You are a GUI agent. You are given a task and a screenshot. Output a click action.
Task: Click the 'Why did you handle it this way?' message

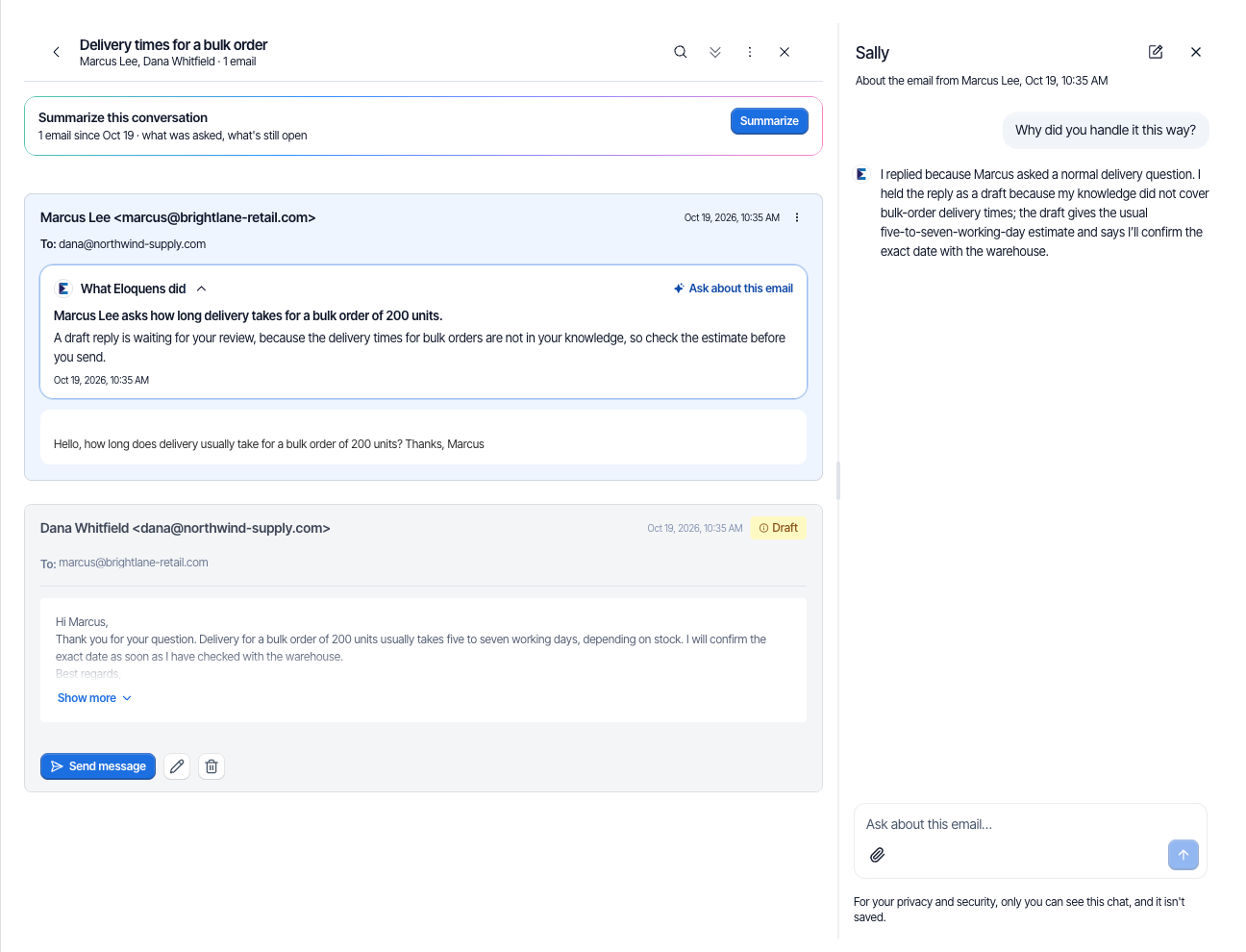(x=1106, y=131)
